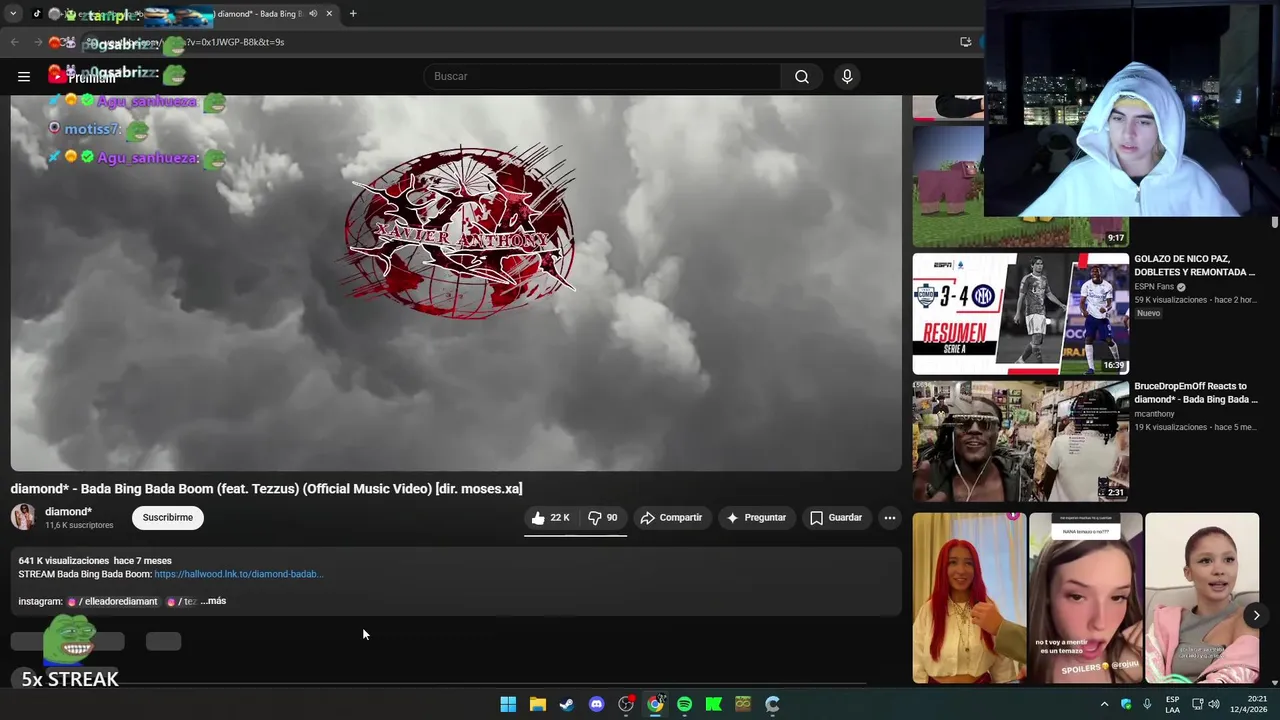1280x720 pixels.
Task: Click the tray microphone icon
Action: click(1147, 704)
